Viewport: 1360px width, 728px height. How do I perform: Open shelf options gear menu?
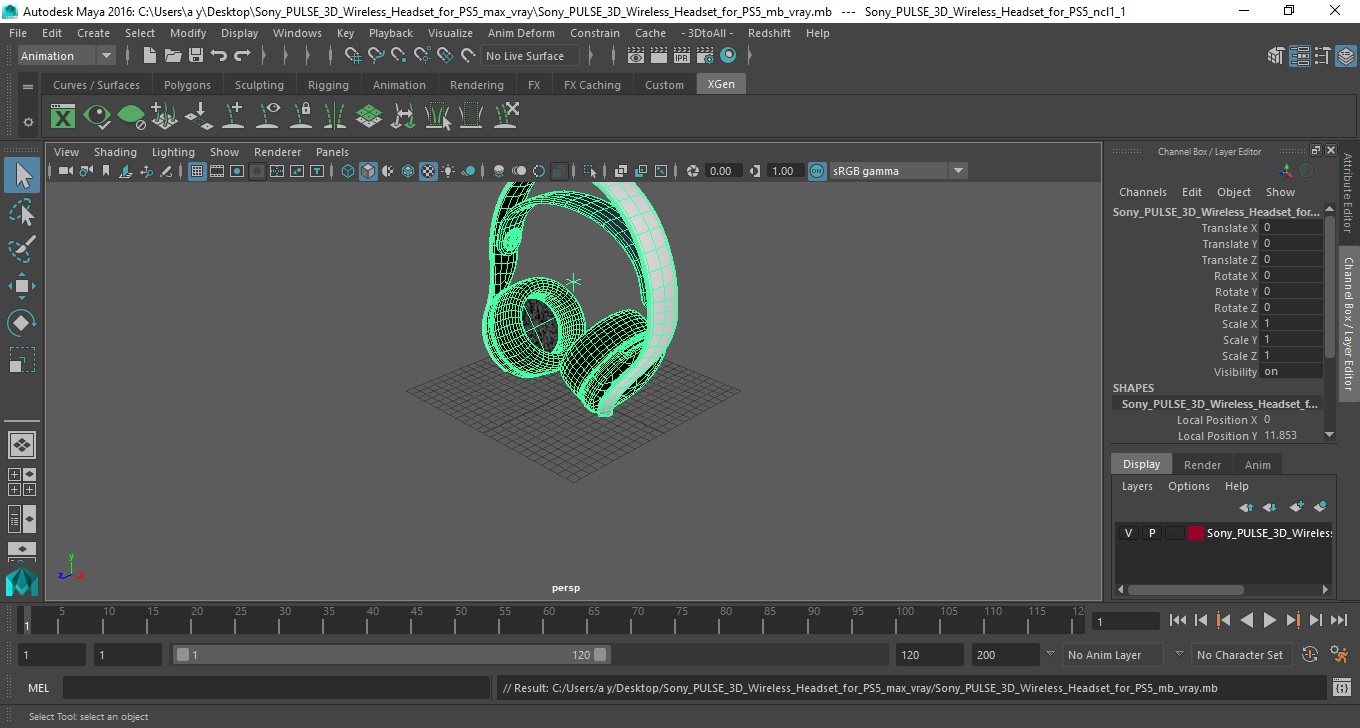pos(28,122)
